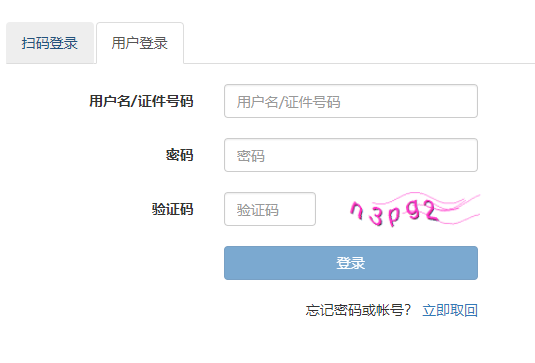This screenshot has width=535, height=363.
Task: Select the password entry box
Action: pyautogui.click(x=351, y=155)
